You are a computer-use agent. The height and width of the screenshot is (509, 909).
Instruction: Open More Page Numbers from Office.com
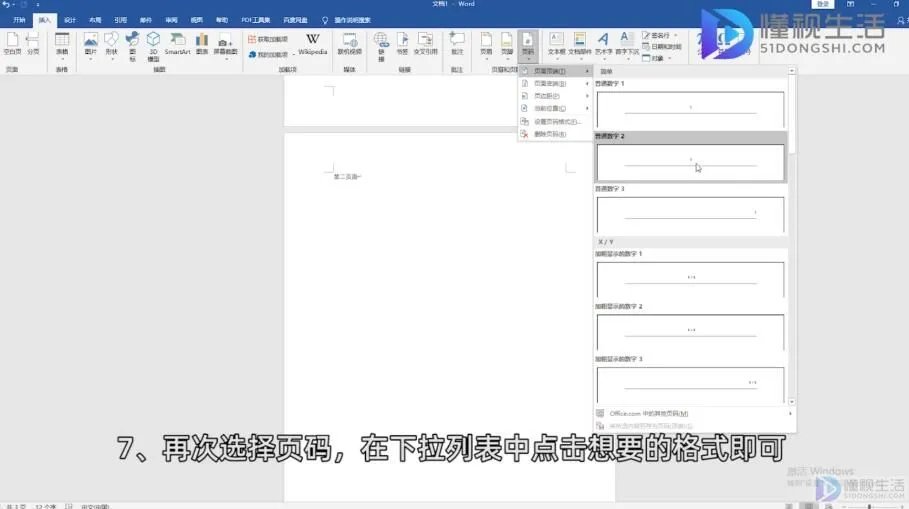pos(695,413)
